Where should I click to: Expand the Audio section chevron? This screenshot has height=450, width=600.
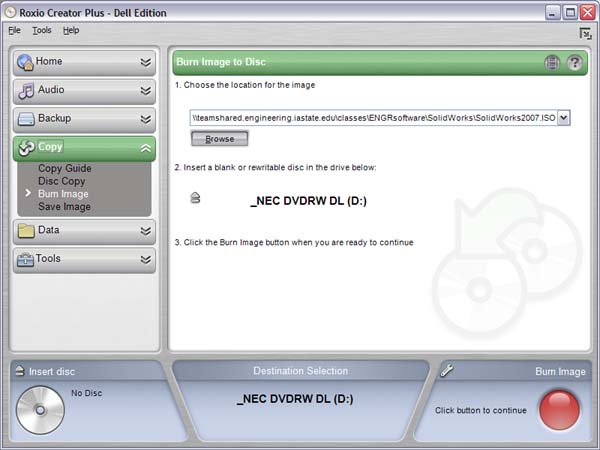click(x=145, y=91)
